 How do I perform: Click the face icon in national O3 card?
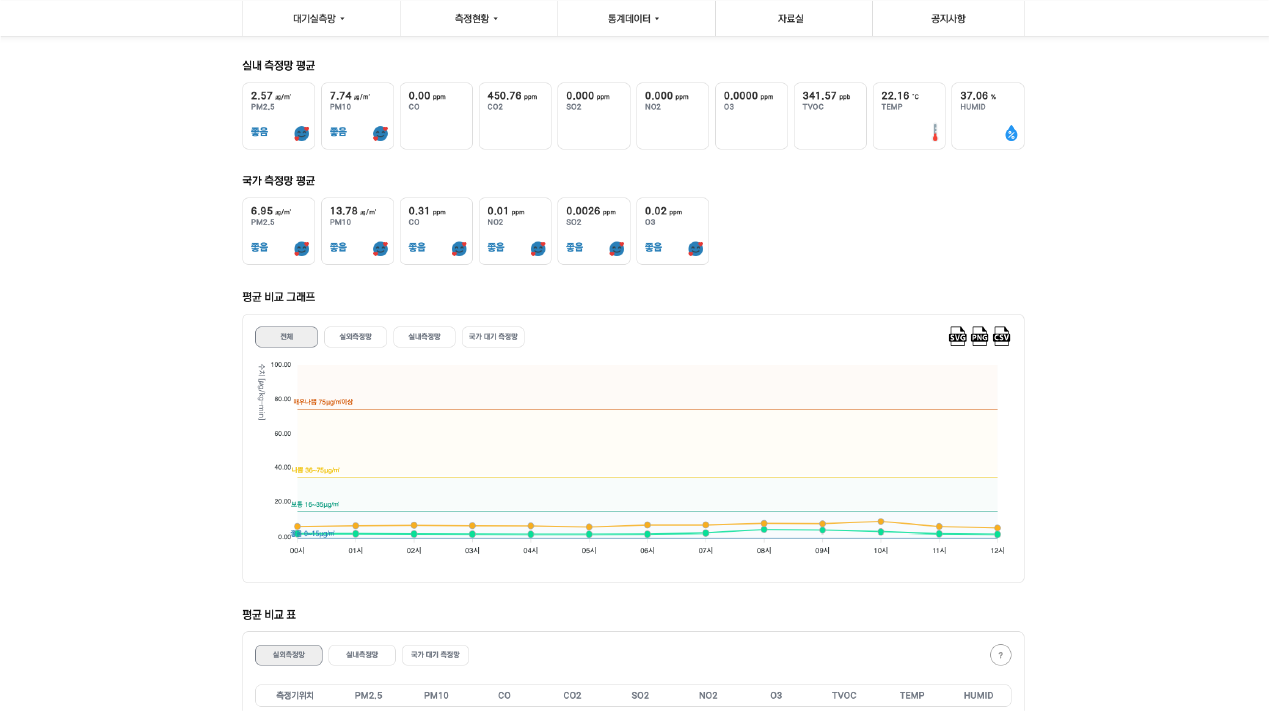[x=695, y=248]
